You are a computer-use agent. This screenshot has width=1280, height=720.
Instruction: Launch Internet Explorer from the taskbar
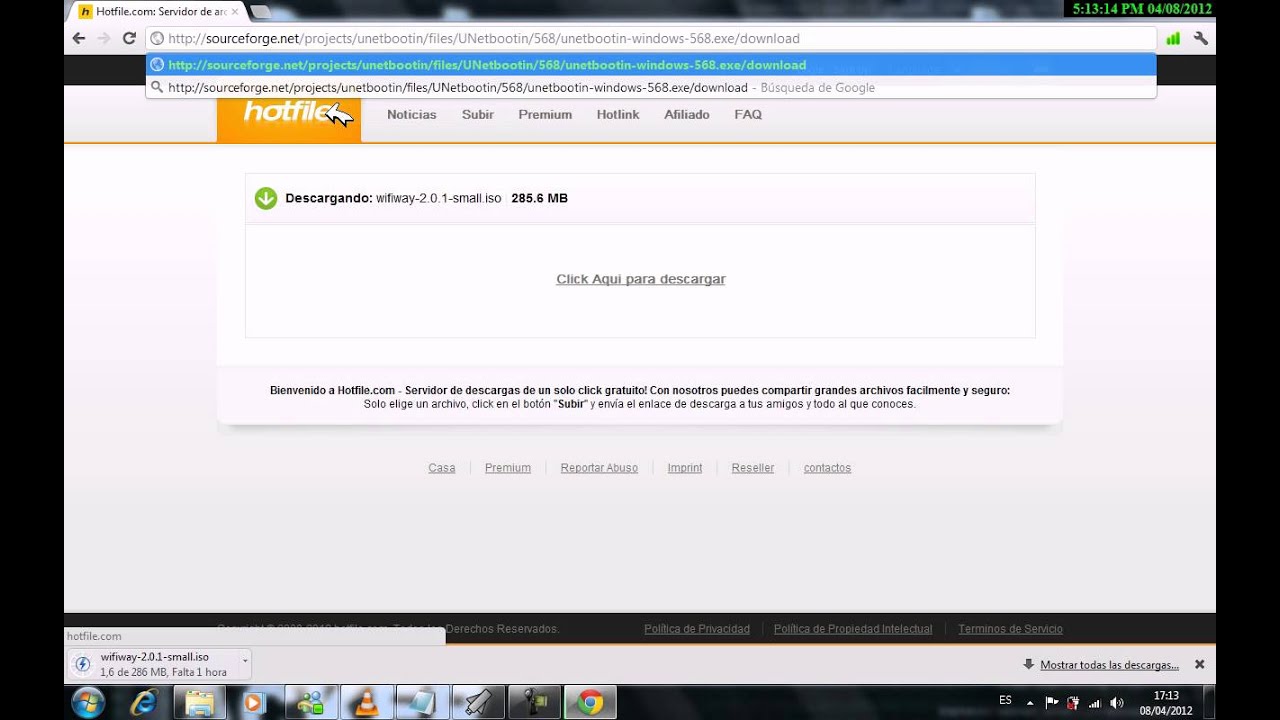point(144,702)
